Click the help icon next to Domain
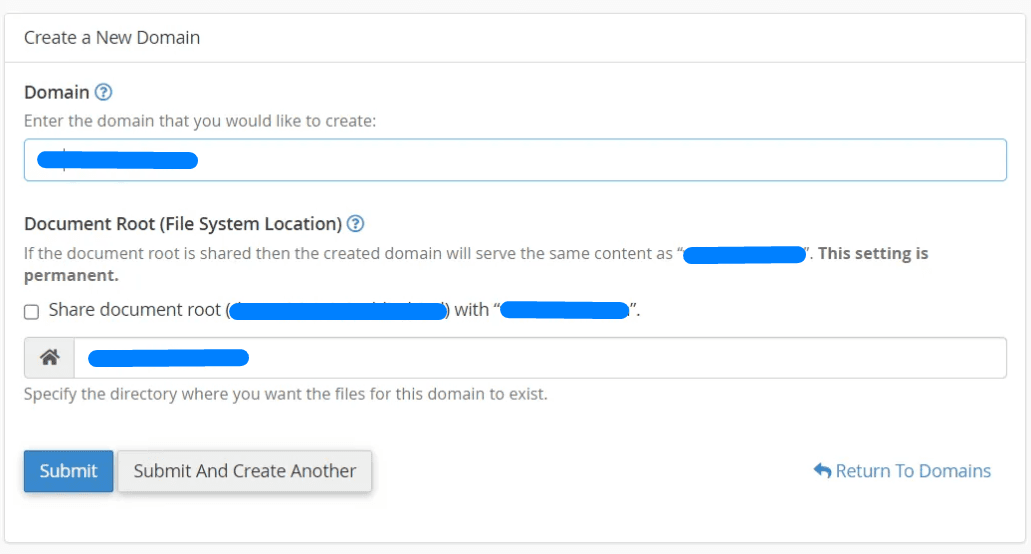Image resolution: width=1031 pixels, height=554 pixels. pyautogui.click(x=103, y=92)
